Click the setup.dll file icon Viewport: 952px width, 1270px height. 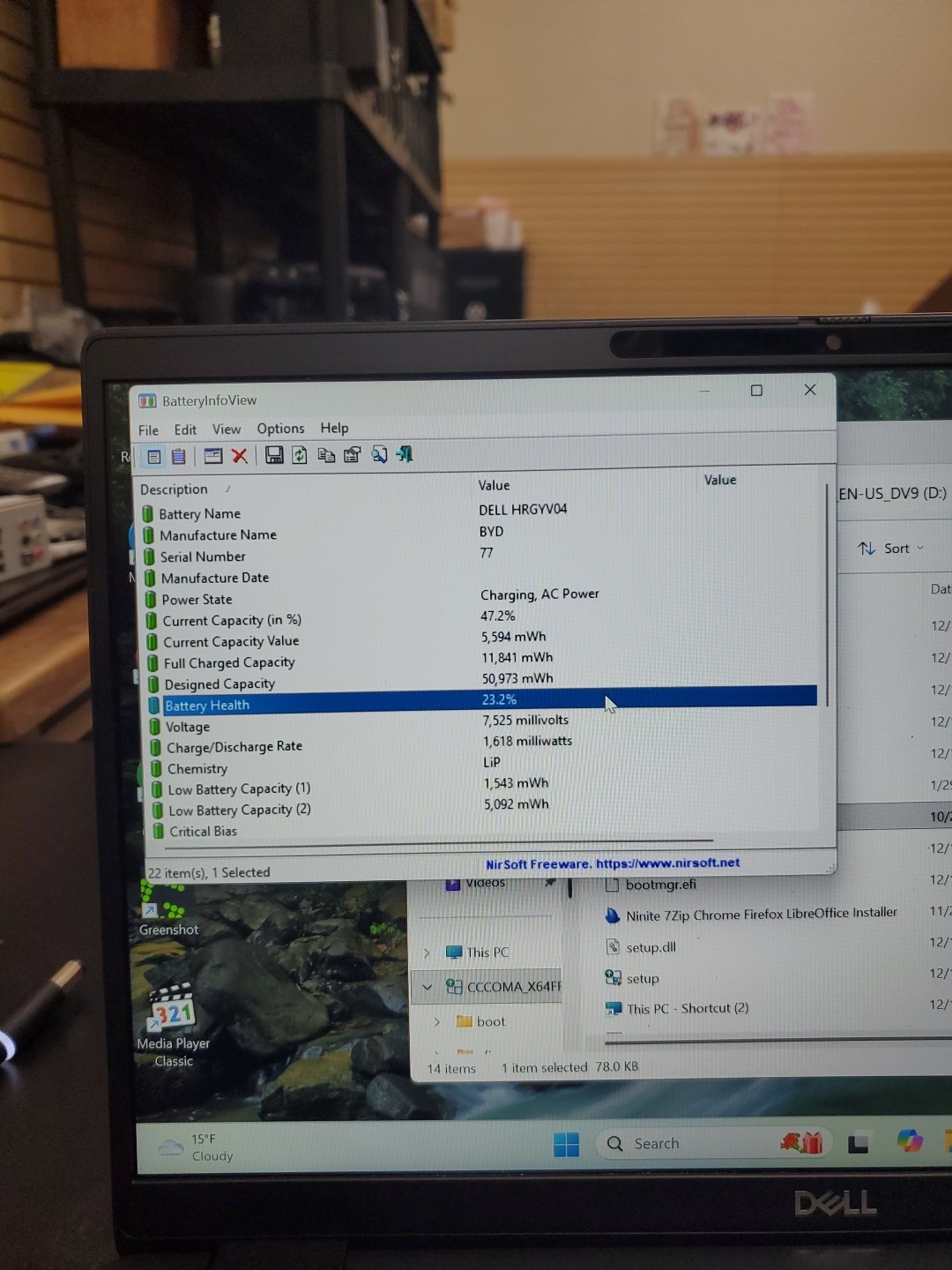613,947
